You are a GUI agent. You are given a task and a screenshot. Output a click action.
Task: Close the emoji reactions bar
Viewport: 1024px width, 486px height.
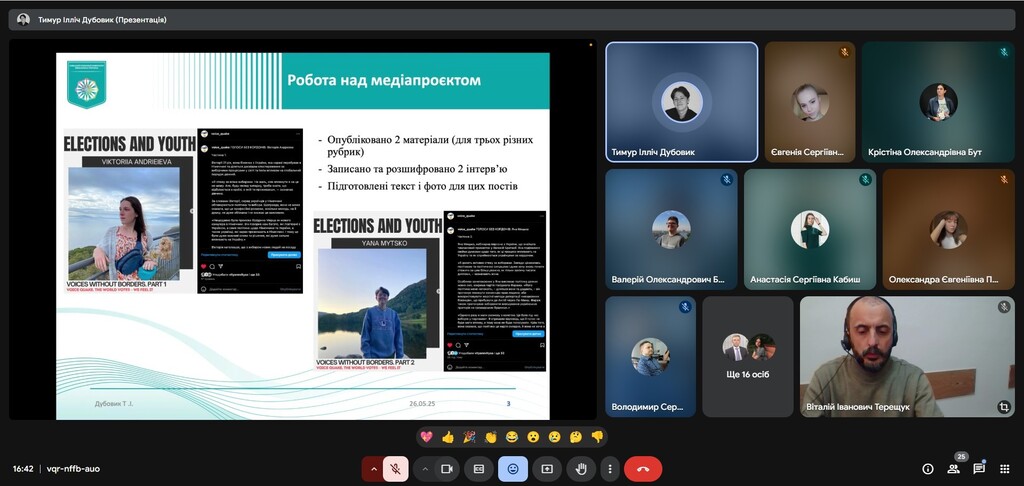(x=513, y=468)
